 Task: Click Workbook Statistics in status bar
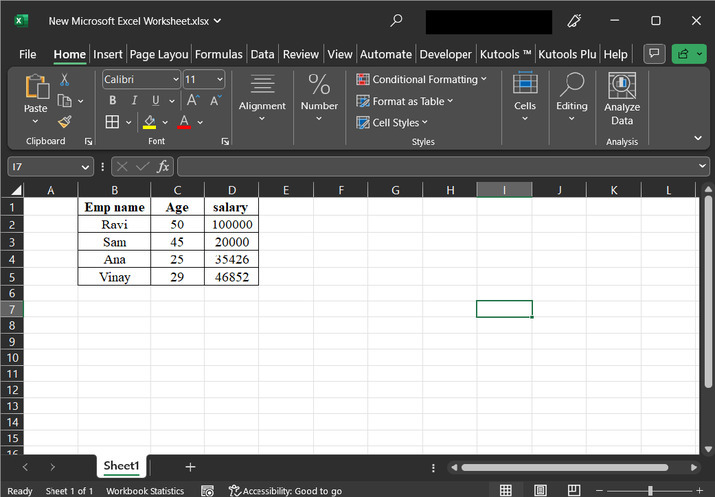click(x=145, y=491)
